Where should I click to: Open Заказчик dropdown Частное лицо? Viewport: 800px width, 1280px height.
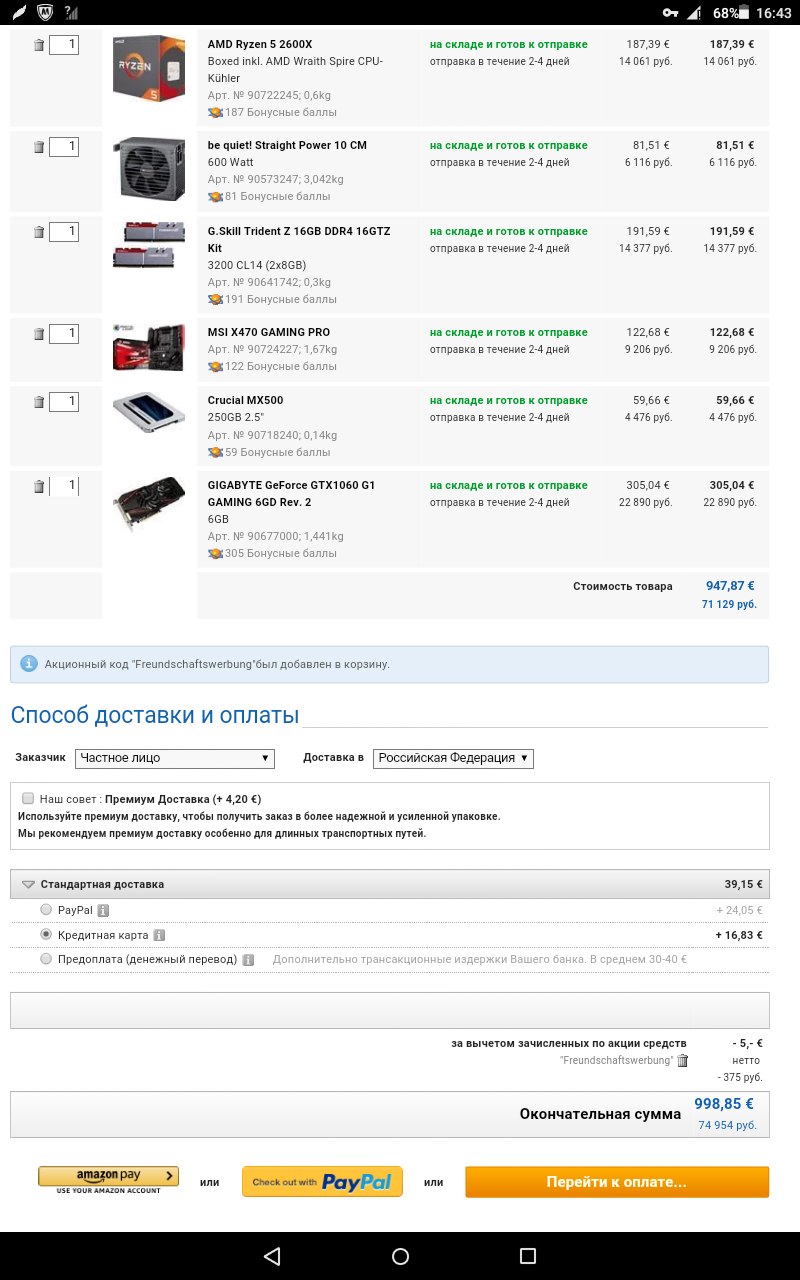174,758
